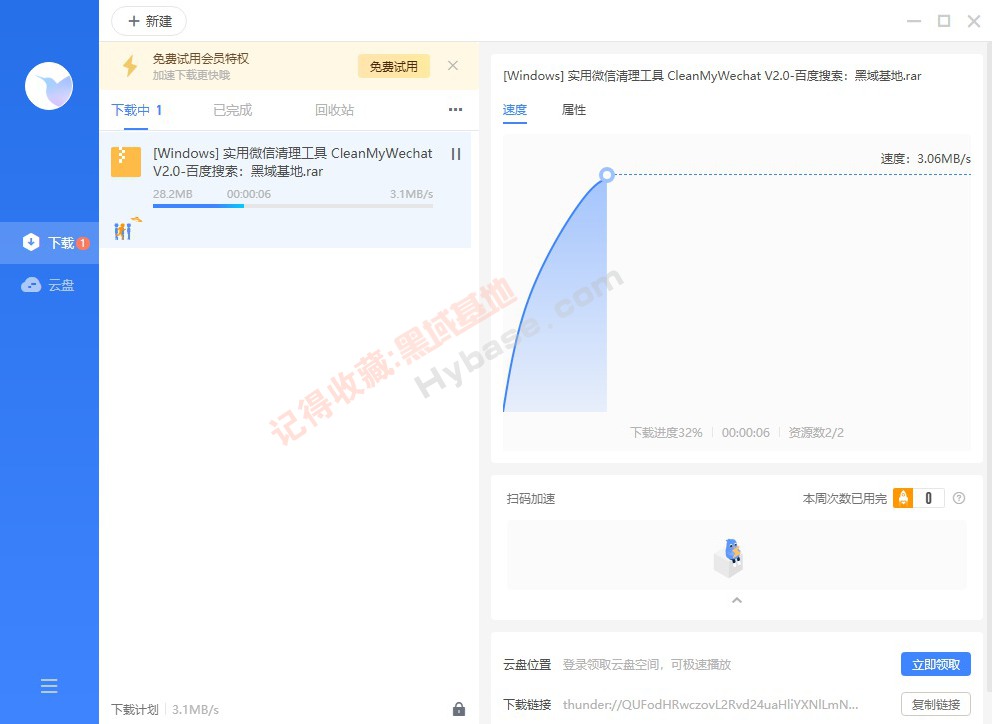
Task: Click the red badge on 下载
Action: [x=83, y=243]
